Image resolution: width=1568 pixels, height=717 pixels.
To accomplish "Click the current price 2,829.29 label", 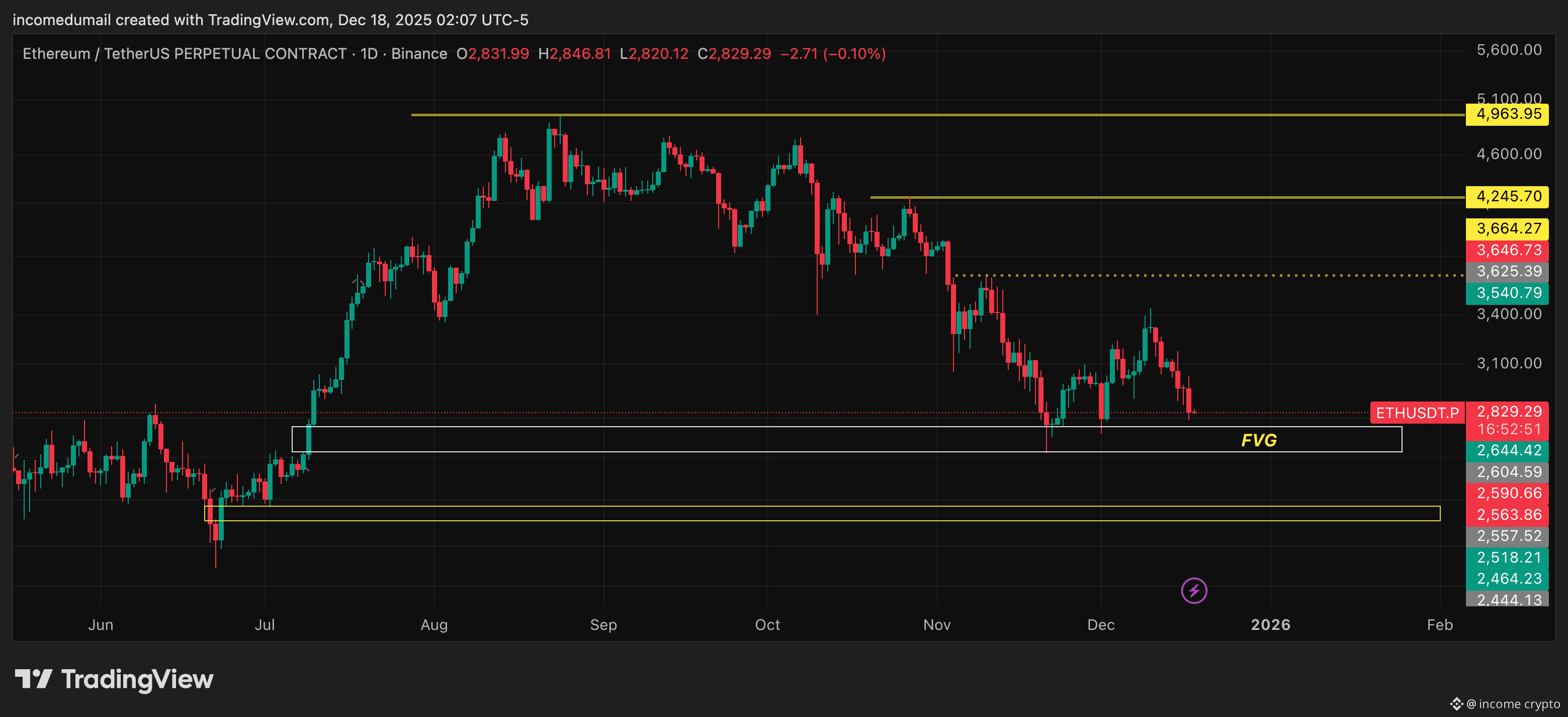I will [x=1508, y=412].
